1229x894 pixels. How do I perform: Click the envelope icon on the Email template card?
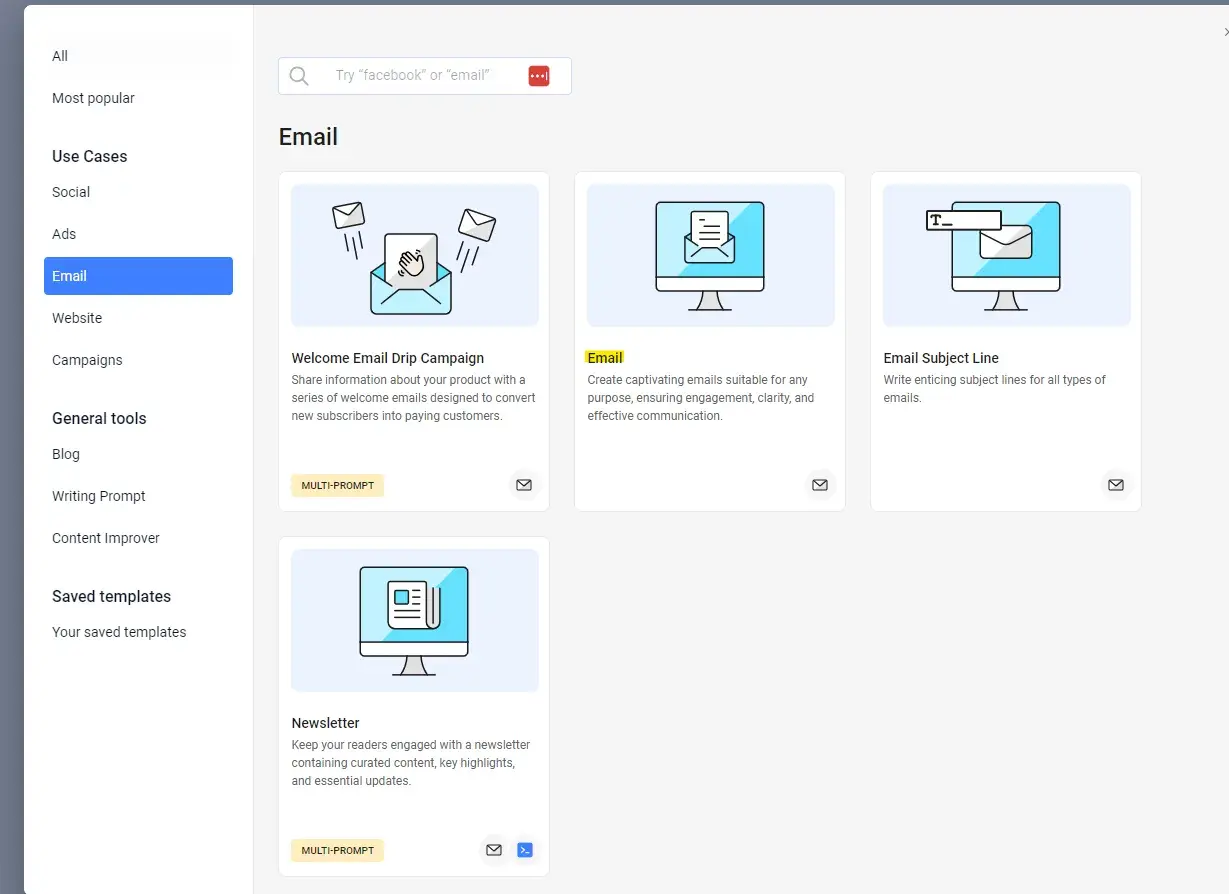pyautogui.click(x=819, y=485)
